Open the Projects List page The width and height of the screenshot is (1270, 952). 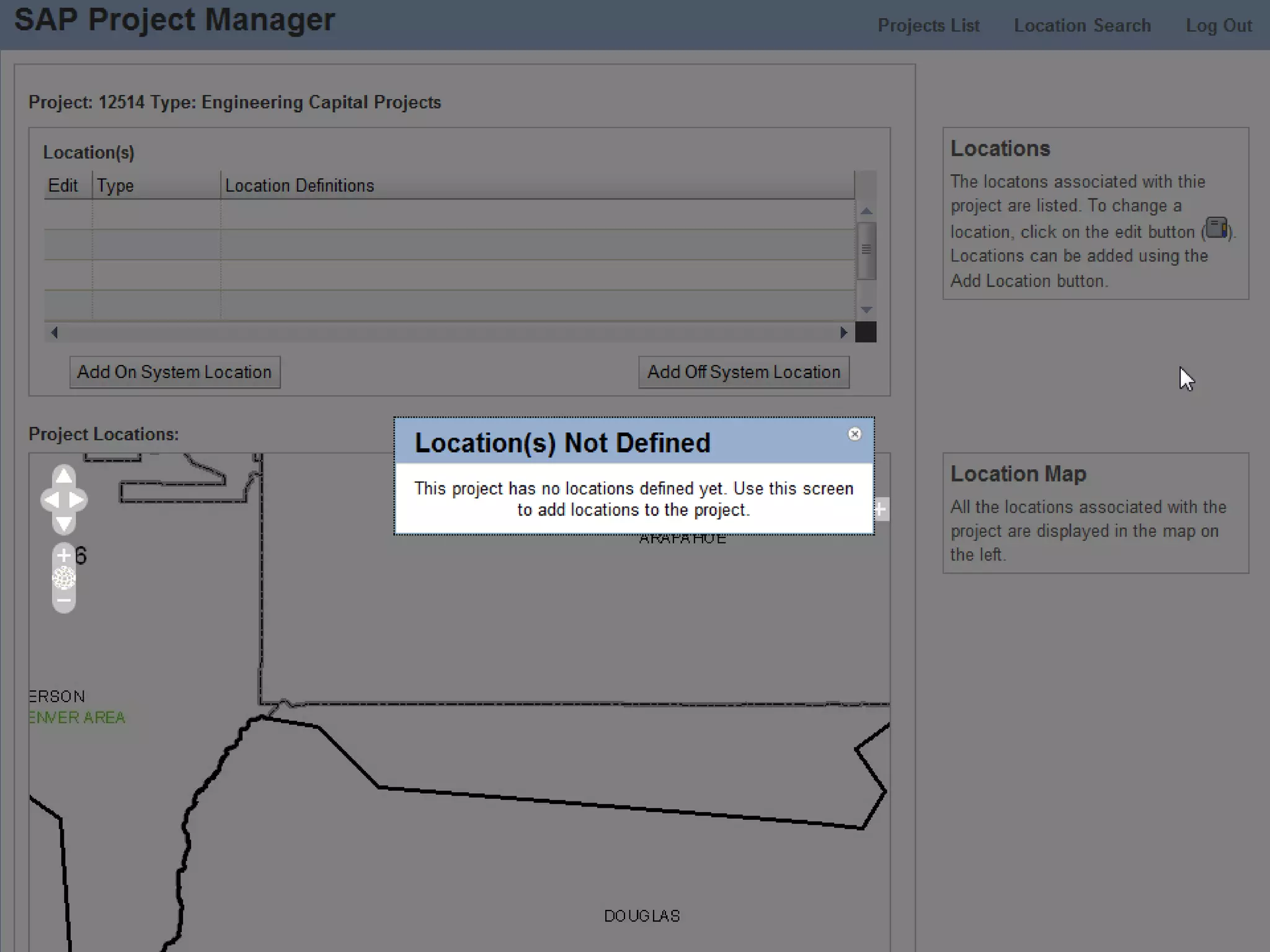928,25
